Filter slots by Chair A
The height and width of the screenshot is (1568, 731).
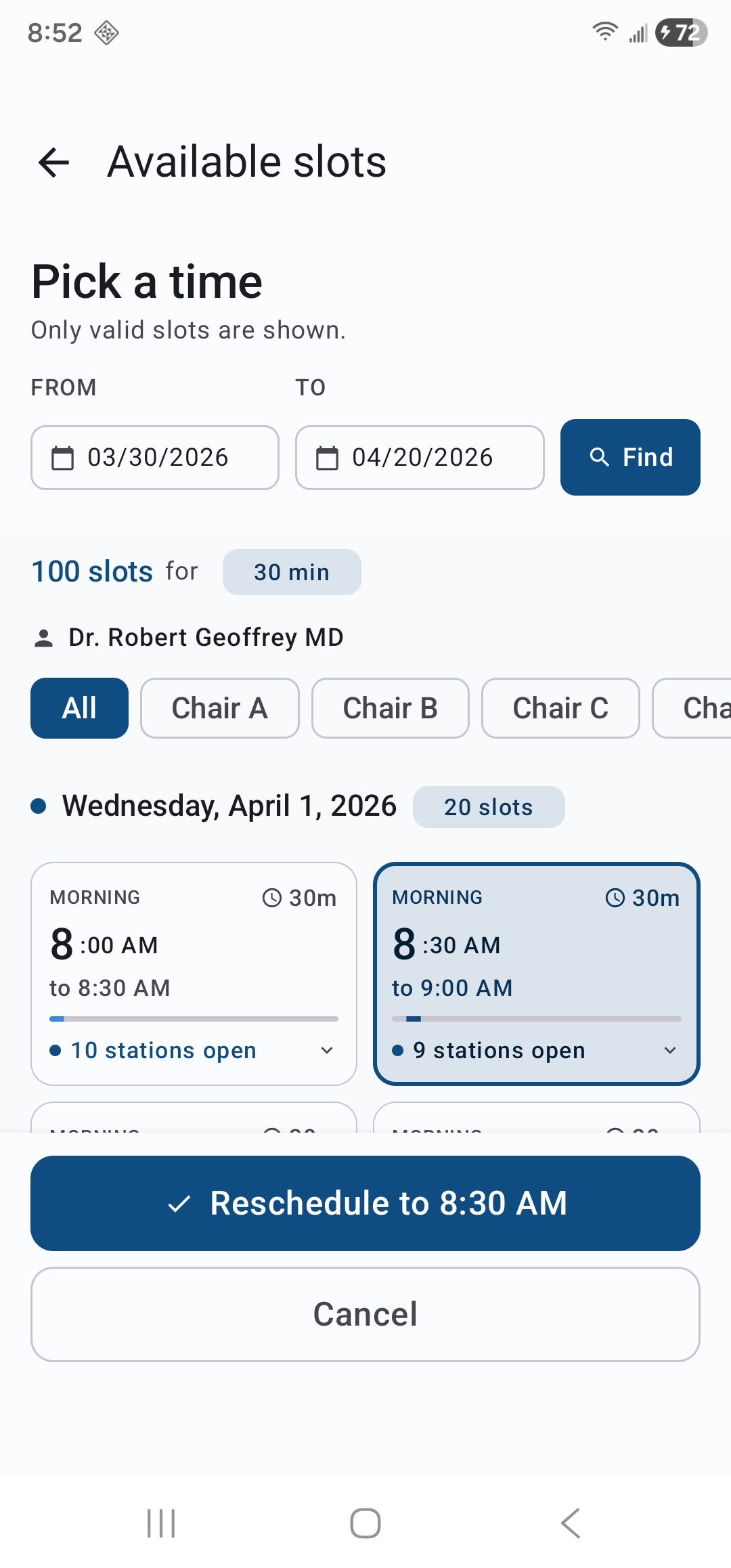click(x=220, y=708)
